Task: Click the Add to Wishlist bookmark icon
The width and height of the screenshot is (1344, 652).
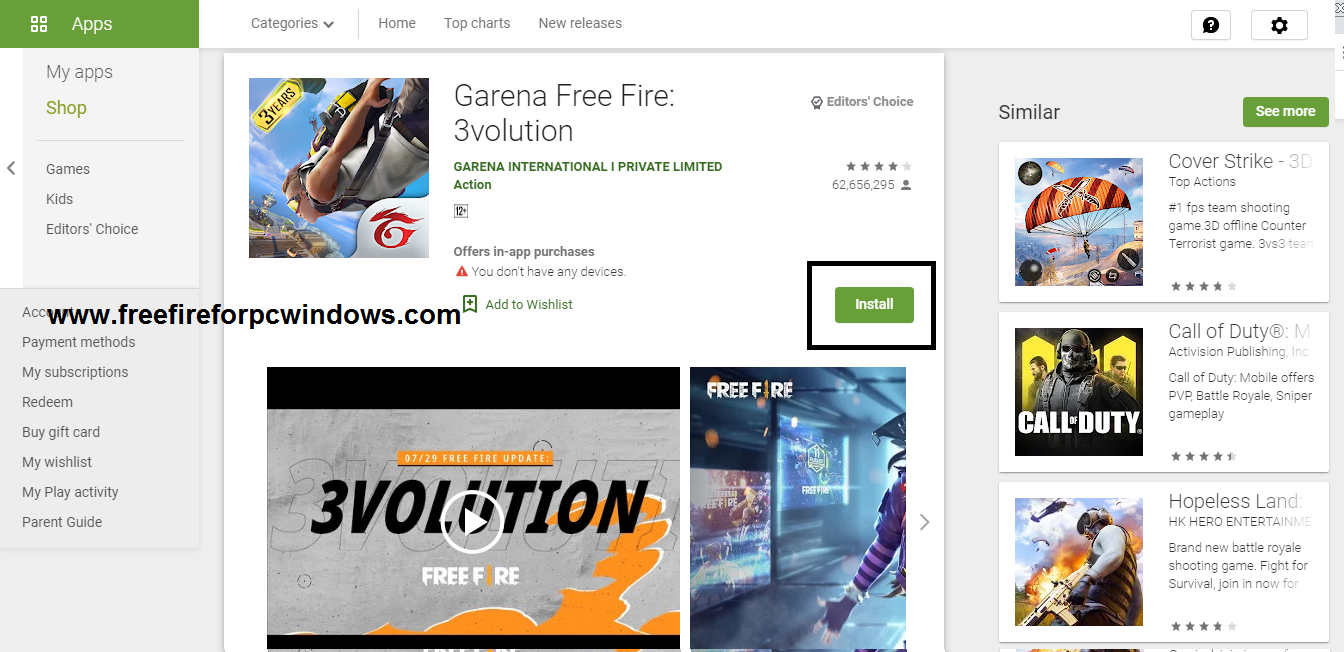Action: pyautogui.click(x=470, y=304)
